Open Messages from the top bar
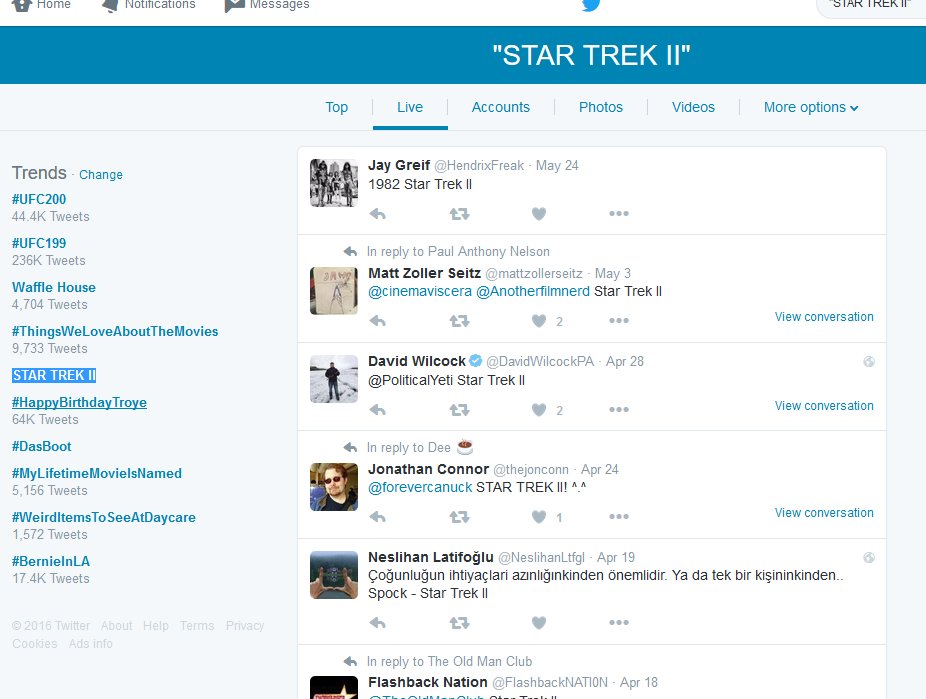Viewport: 926px width, 699px height. coord(267,5)
